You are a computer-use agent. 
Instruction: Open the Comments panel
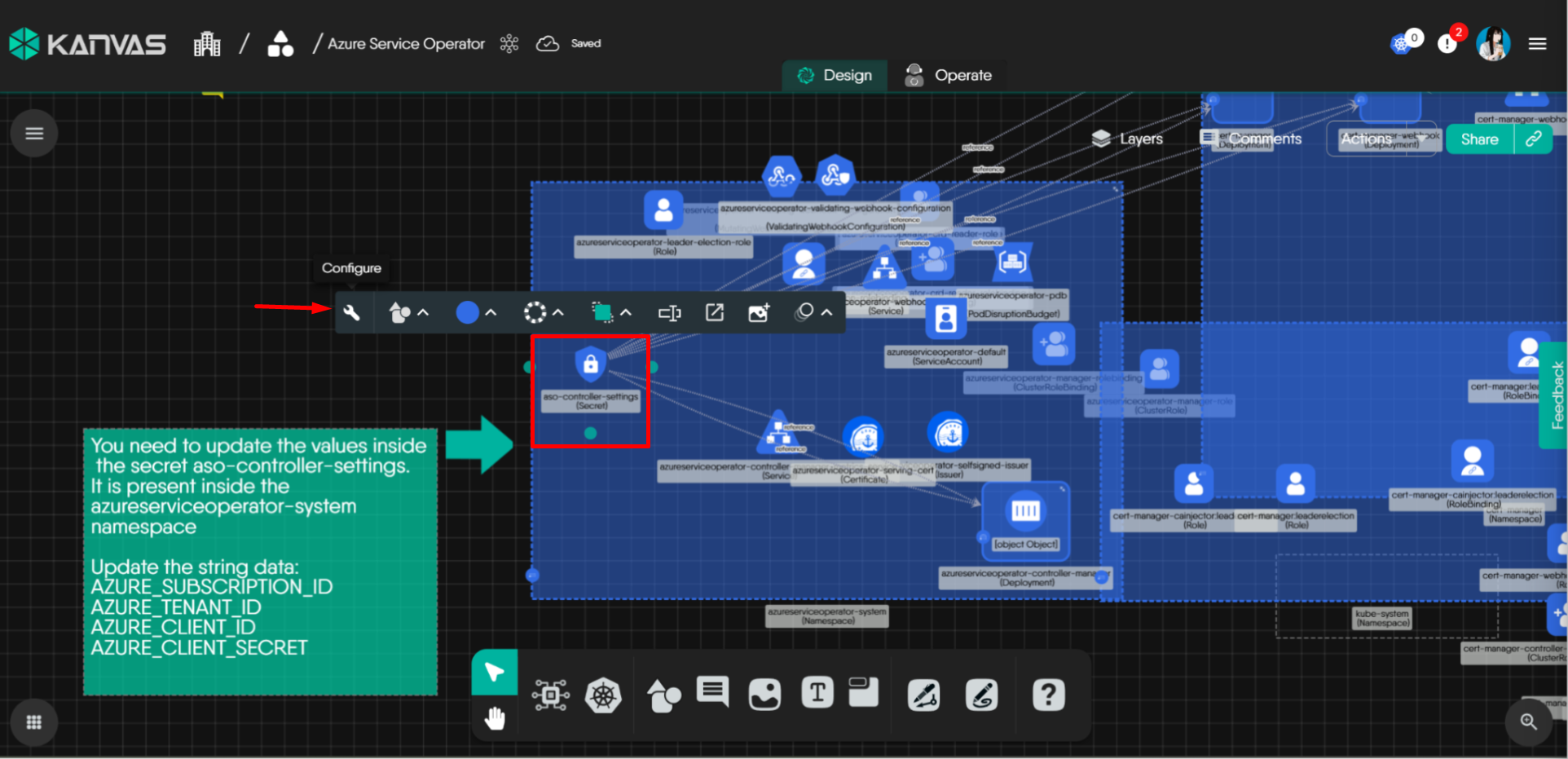click(x=1251, y=139)
